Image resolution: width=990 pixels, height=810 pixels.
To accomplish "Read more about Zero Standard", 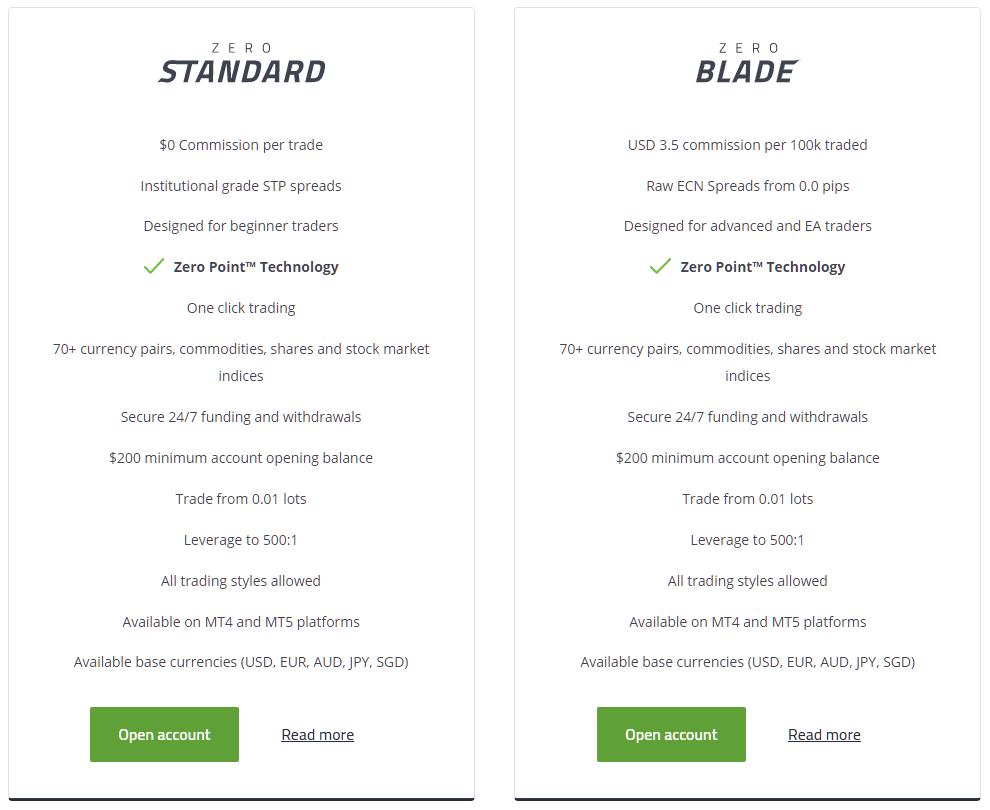I will [x=318, y=735].
